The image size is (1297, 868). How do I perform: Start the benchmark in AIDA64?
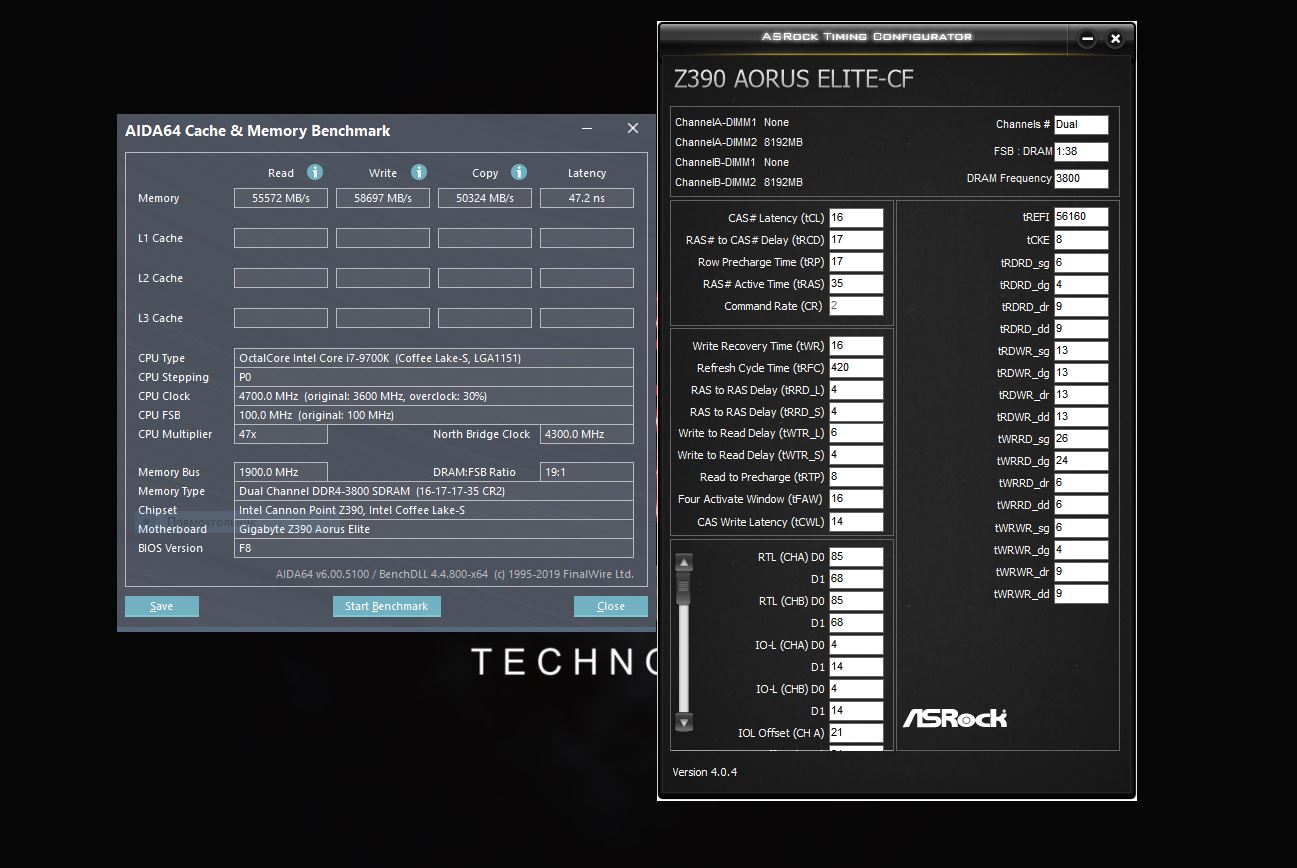coord(386,606)
